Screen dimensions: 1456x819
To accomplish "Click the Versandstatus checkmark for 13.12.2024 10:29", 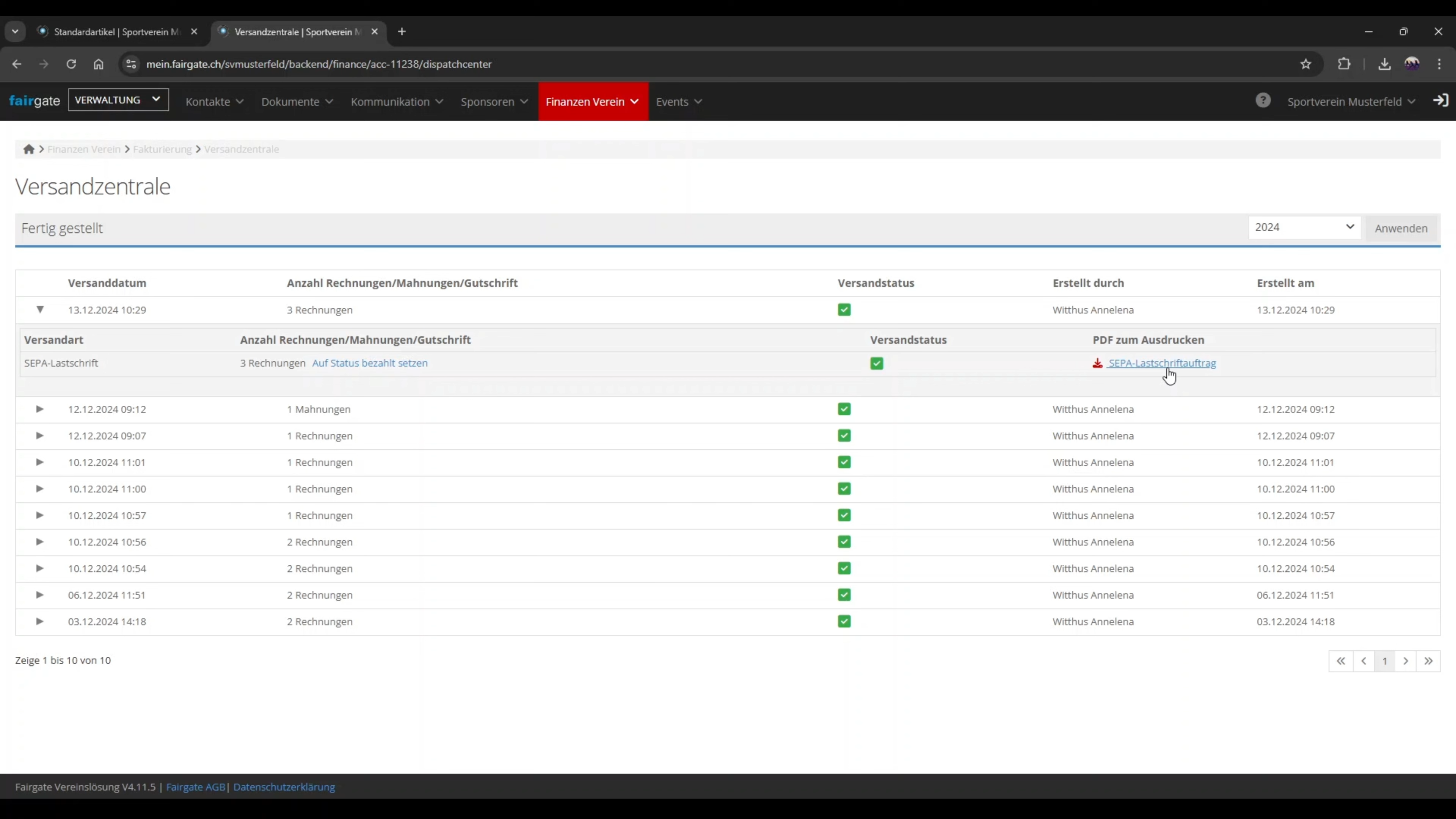I will 844,310.
